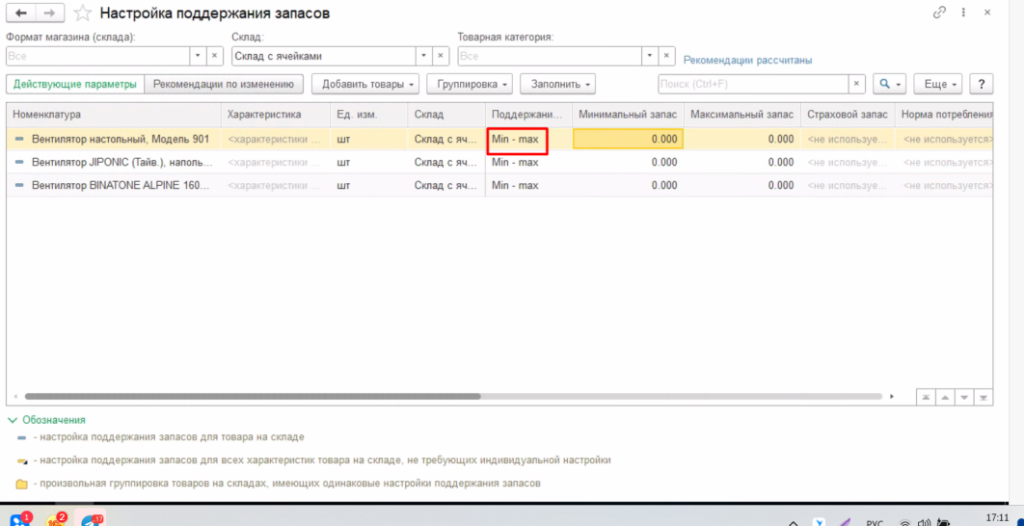The width and height of the screenshot is (1024, 526).
Task: Click the horizontal table scrollbar
Action: tap(300, 397)
